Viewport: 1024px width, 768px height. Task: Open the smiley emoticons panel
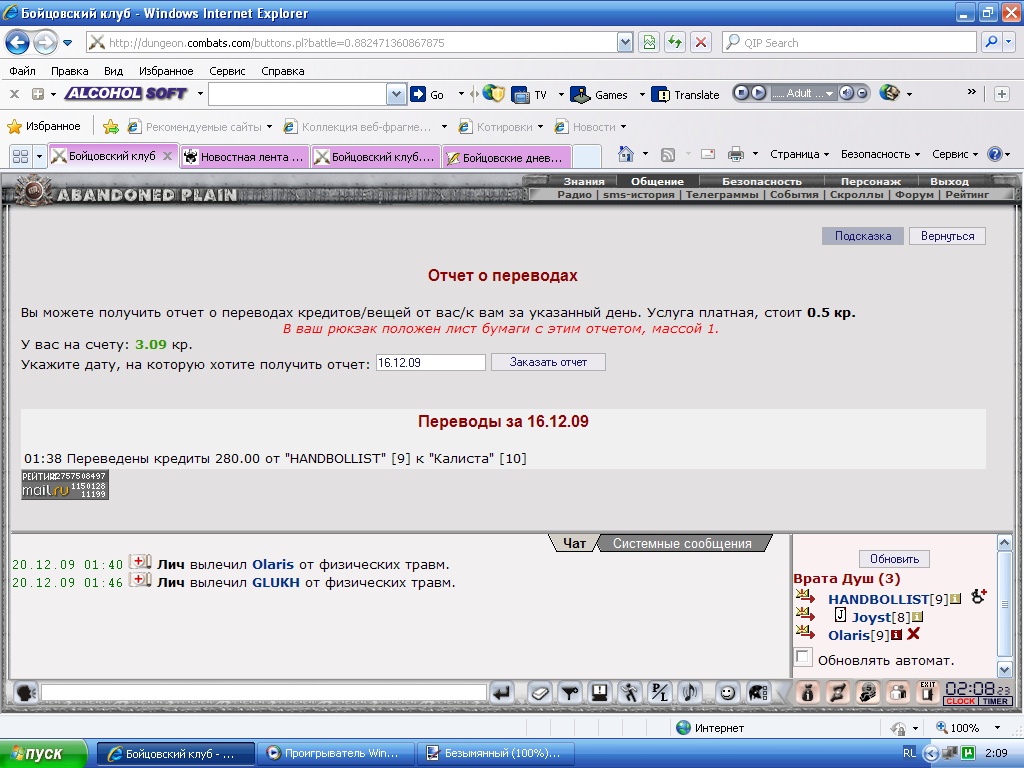(727, 692)
